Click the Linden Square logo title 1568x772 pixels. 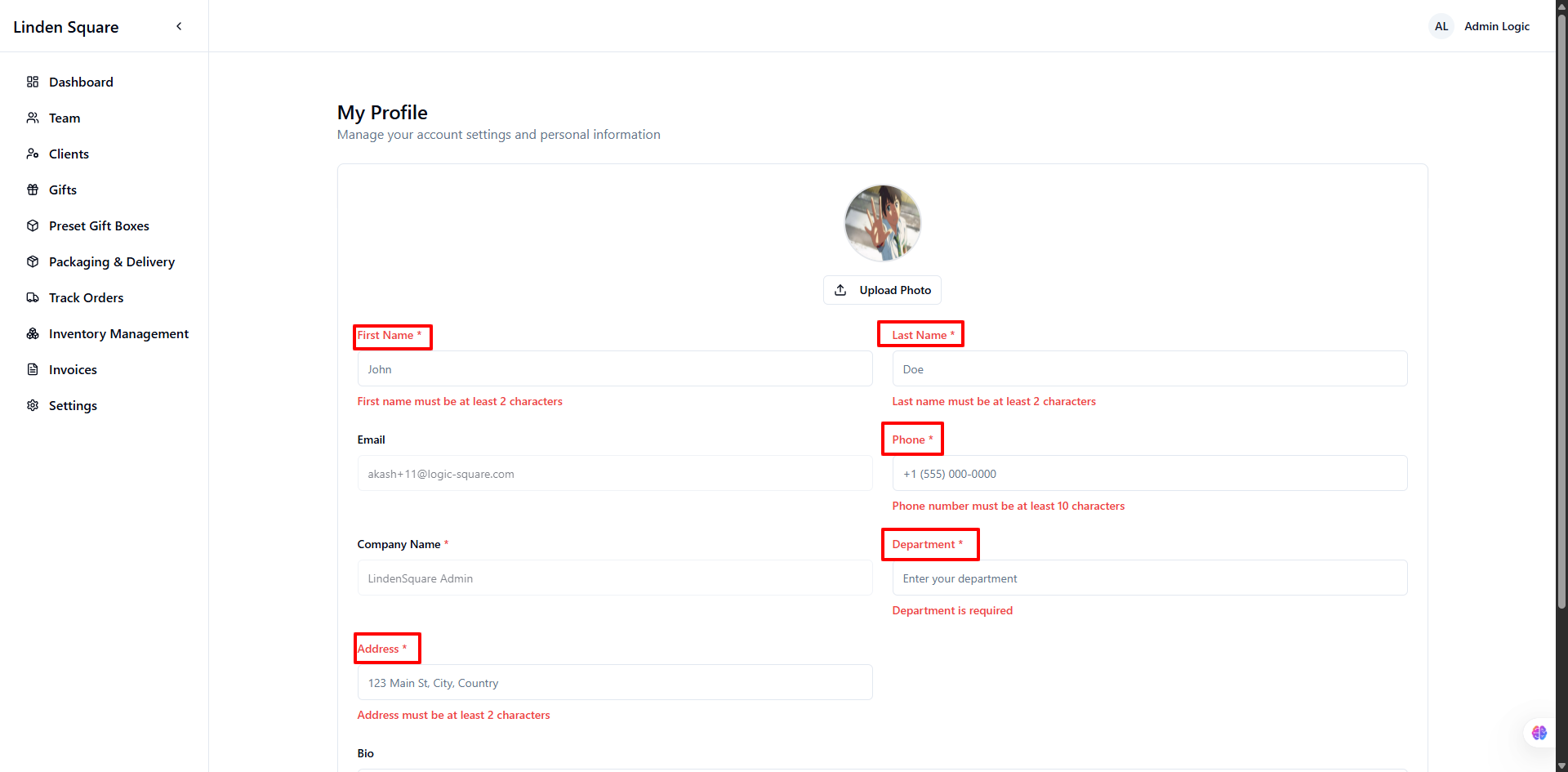click(66, 27)
